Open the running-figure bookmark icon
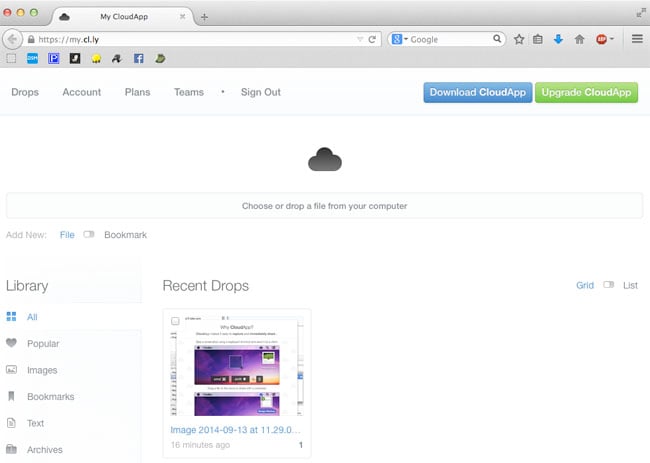Image resolution: width=650 pixels, height=463 pixels. (x=117, y=58)
